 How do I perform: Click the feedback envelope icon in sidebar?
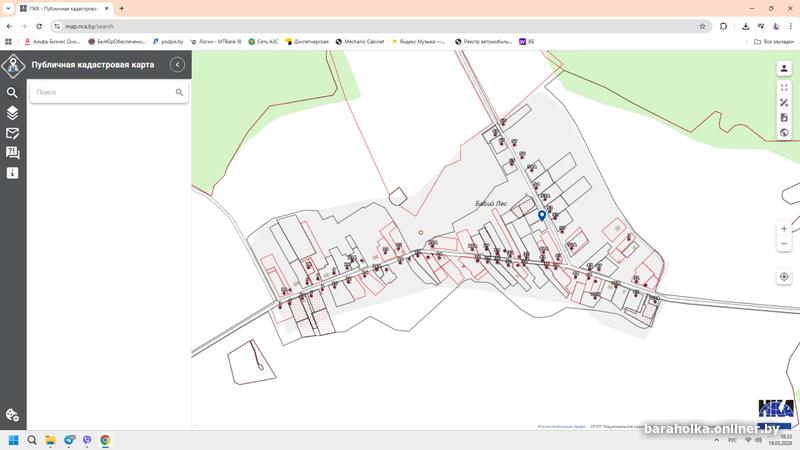click(x=13, y=133)
